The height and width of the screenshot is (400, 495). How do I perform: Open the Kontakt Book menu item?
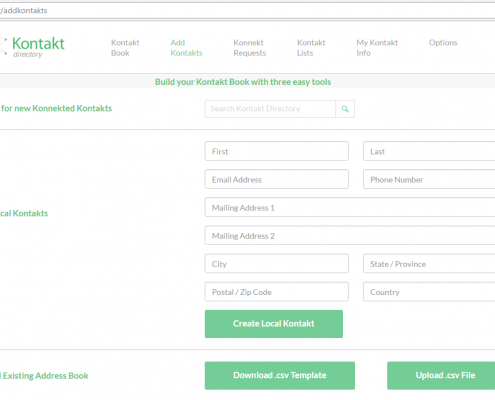coord(125,48)
